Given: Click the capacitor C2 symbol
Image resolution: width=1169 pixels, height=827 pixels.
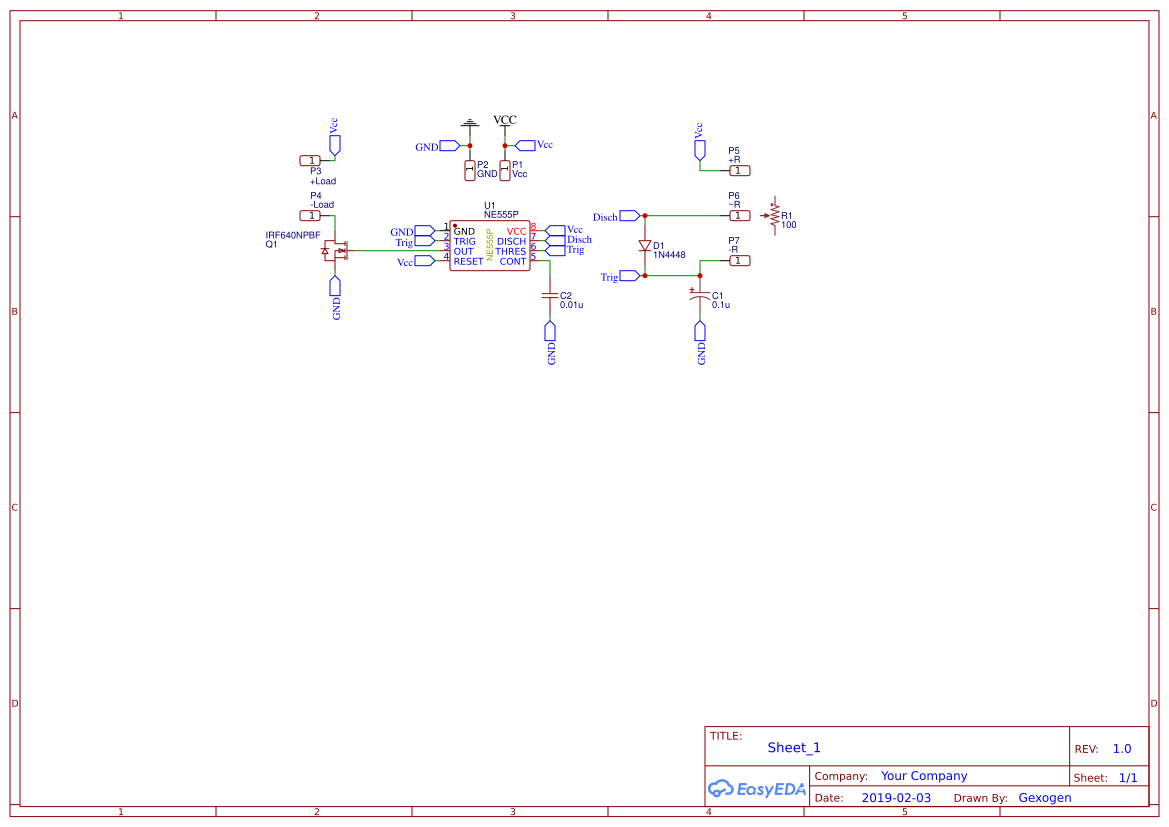Looking at the screenshot, I should 551,296.
